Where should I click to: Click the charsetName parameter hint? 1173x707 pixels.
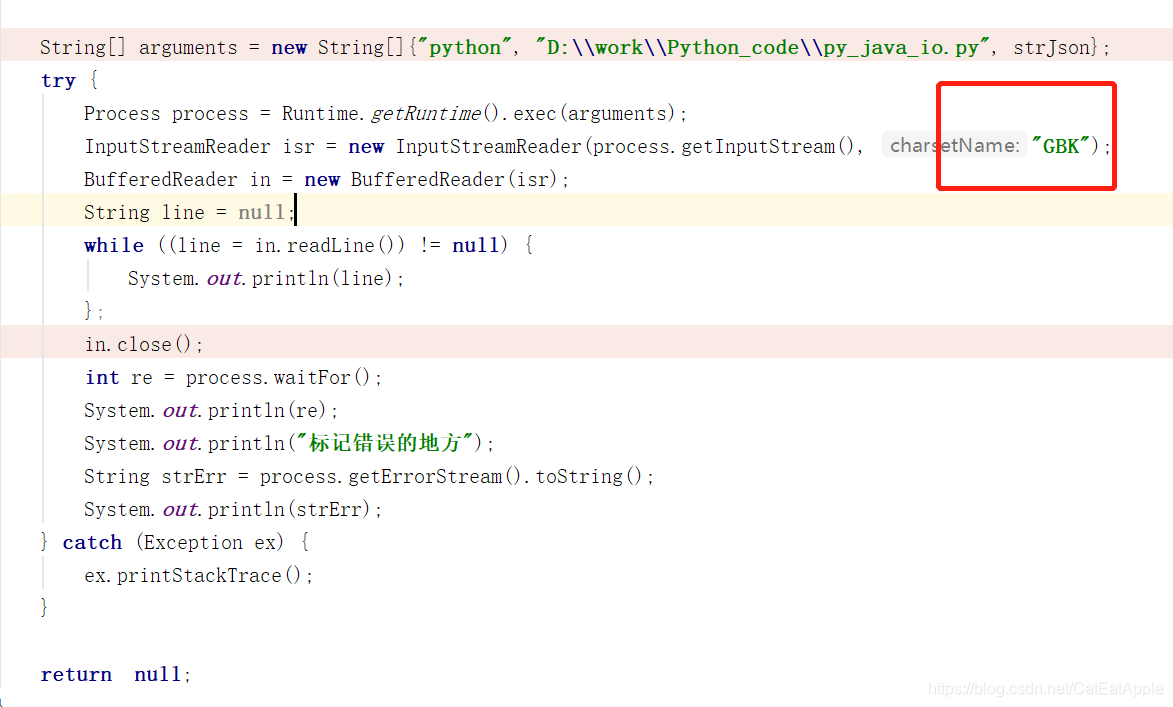click(x=954, y=145)
